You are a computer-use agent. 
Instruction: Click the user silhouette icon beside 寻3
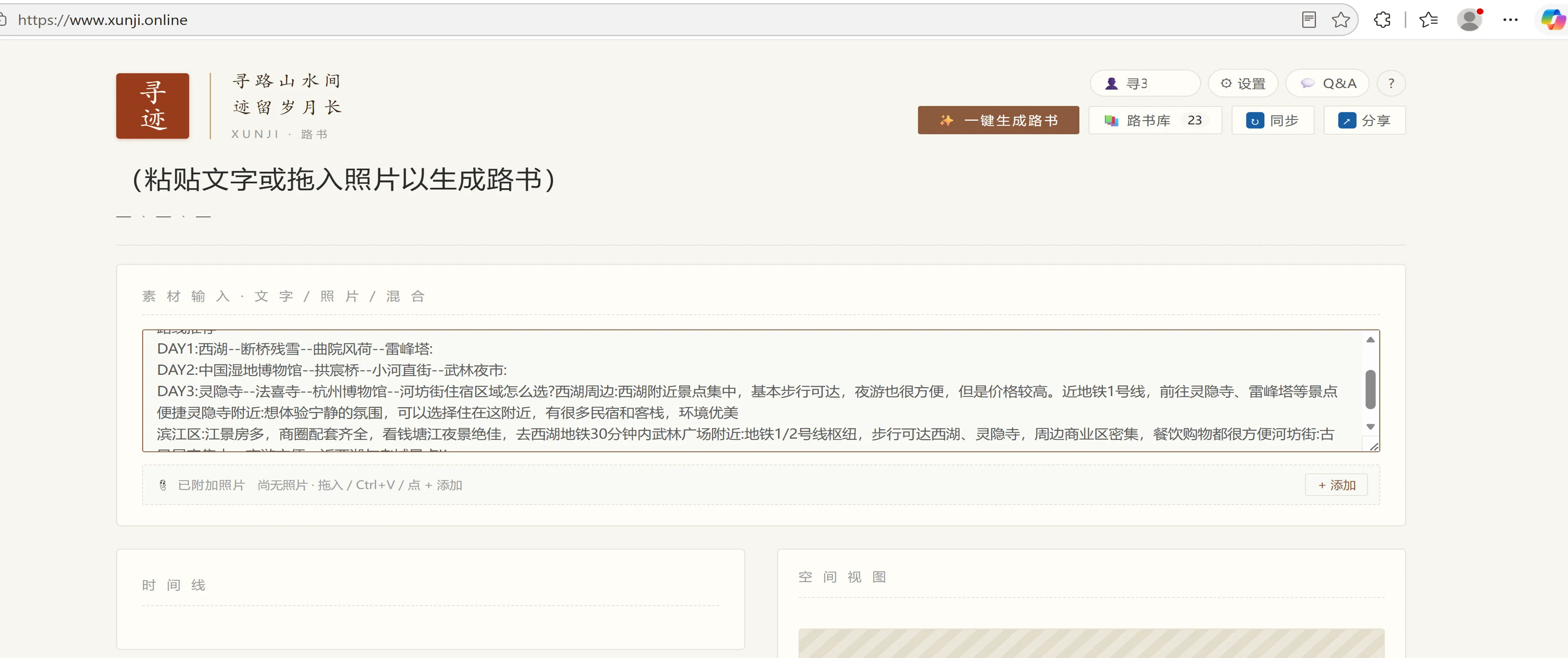pyautogui.click(x=1111, y=83)
